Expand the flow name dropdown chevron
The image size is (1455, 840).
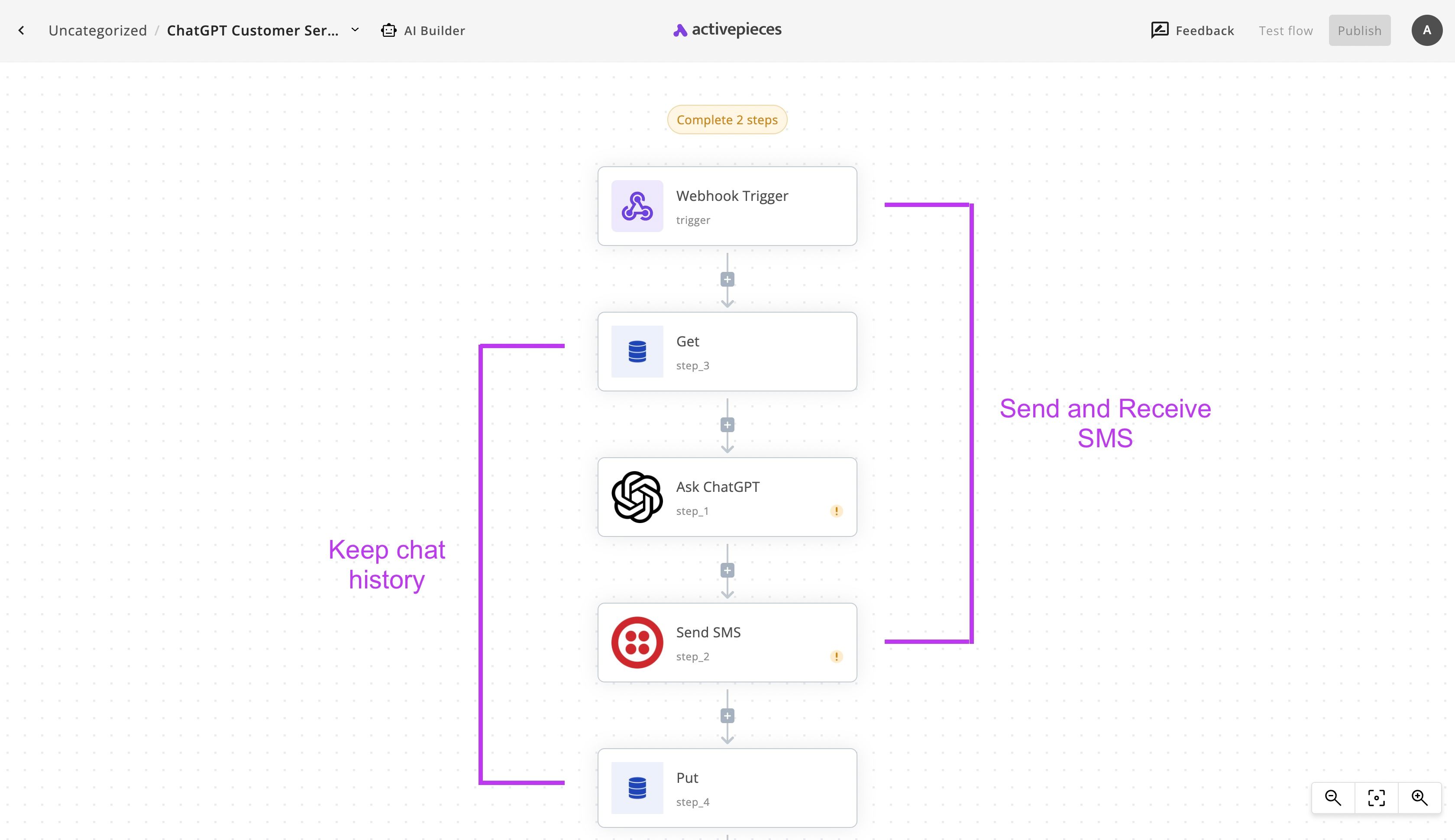355,30
